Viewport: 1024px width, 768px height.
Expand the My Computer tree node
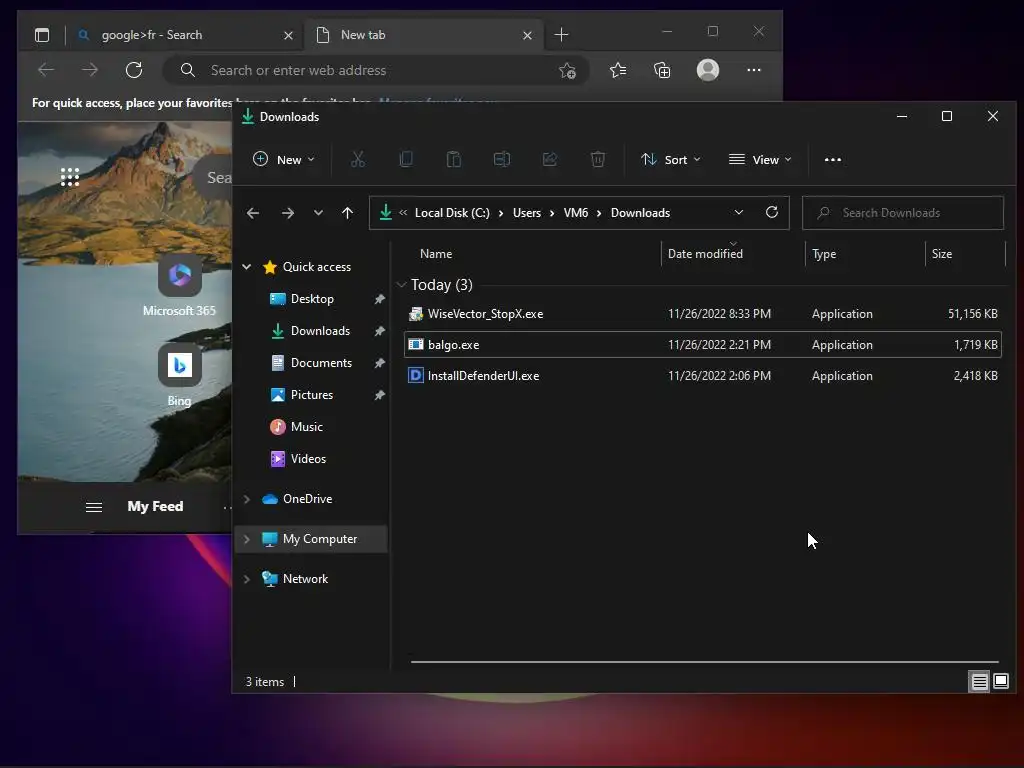pyautogui.click(x=247, y=539)
